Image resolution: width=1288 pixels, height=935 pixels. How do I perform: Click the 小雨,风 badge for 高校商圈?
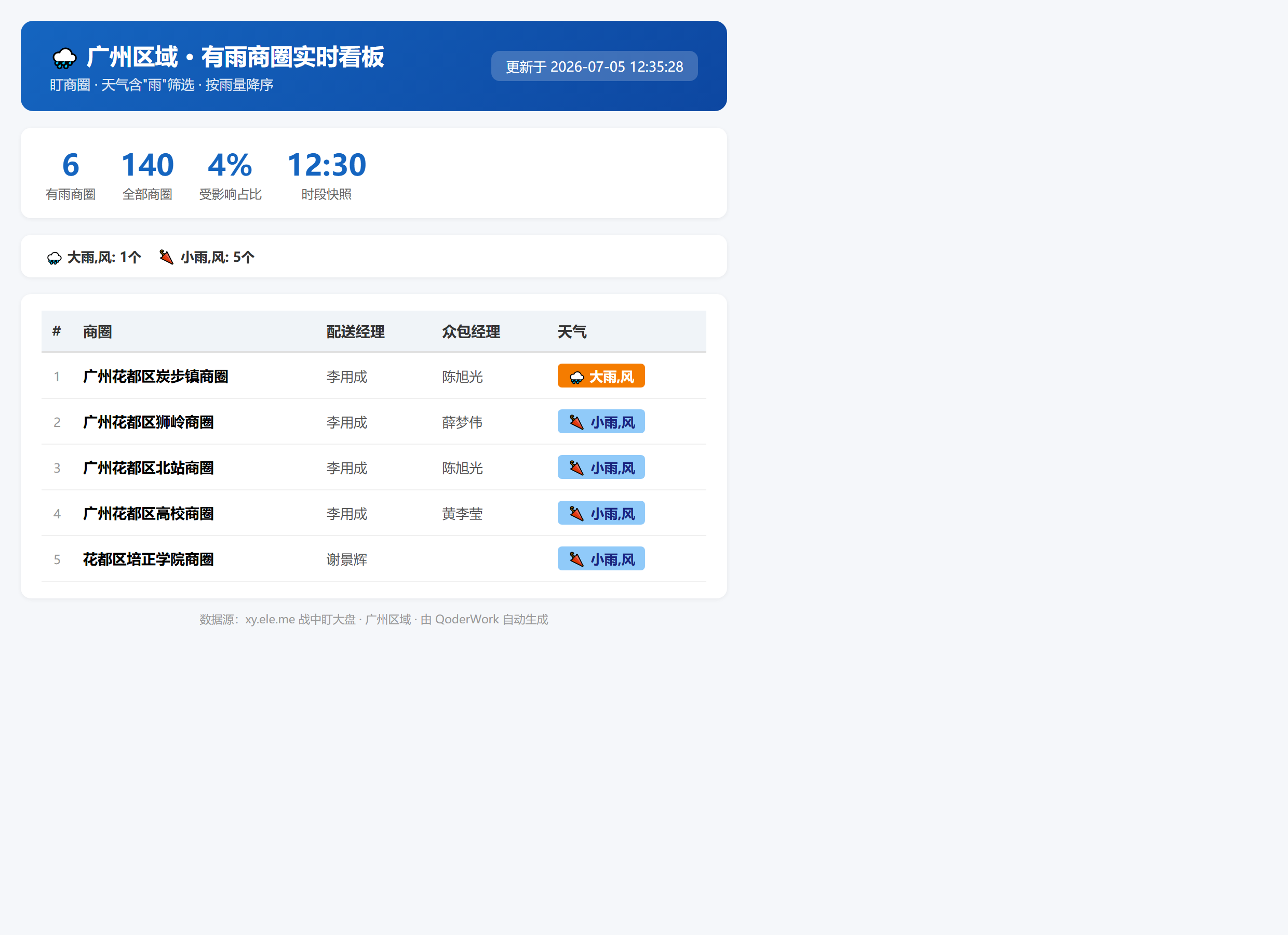pos(601,513)
